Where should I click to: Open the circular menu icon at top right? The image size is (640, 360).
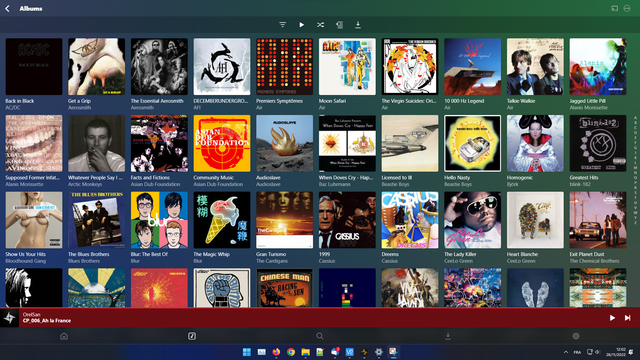click(x=627, y=9)
